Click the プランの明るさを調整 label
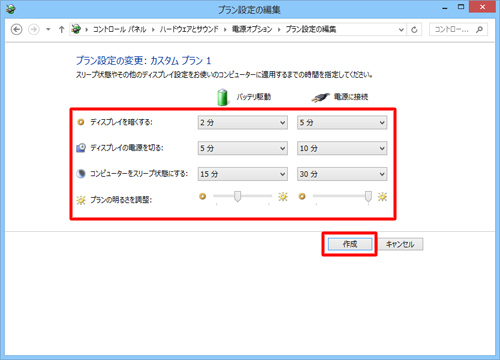 (121, 200)
